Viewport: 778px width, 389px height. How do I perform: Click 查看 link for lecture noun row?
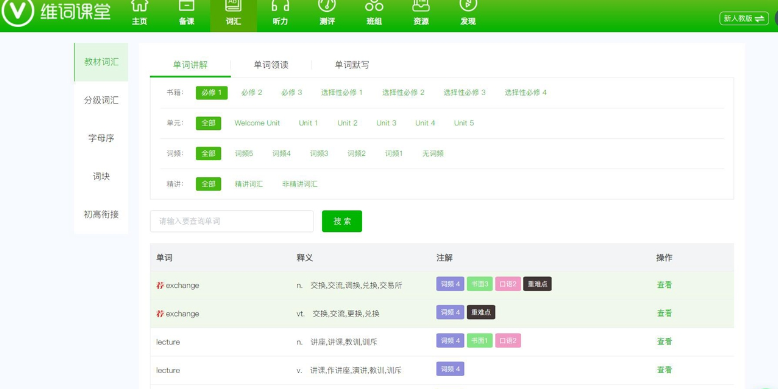pos(664,342)
